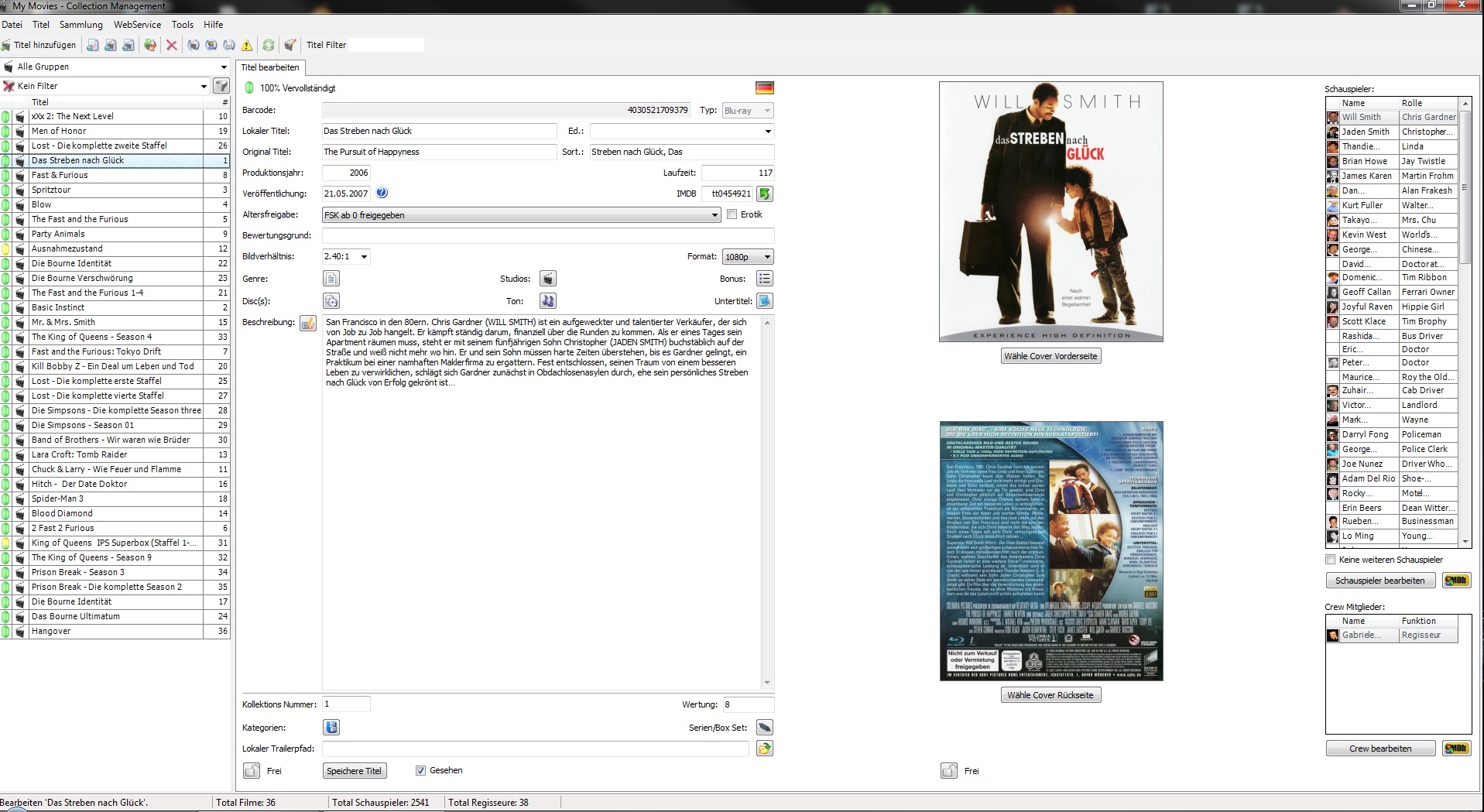Click the Wertung value field
Viewport: 1484px width, 812px height.
tap(749, 704)
